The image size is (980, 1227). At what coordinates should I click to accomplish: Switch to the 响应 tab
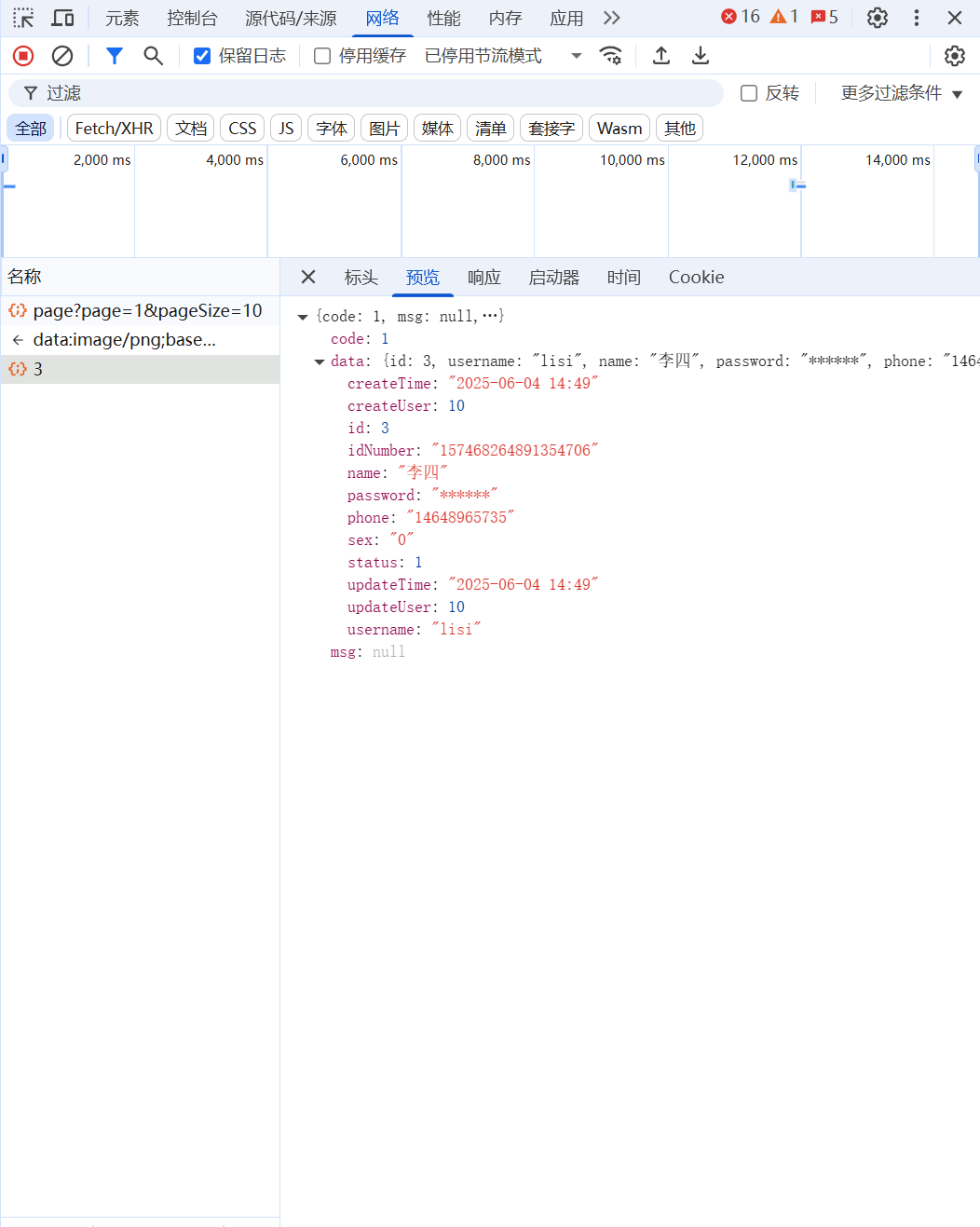tap(483, 278)
